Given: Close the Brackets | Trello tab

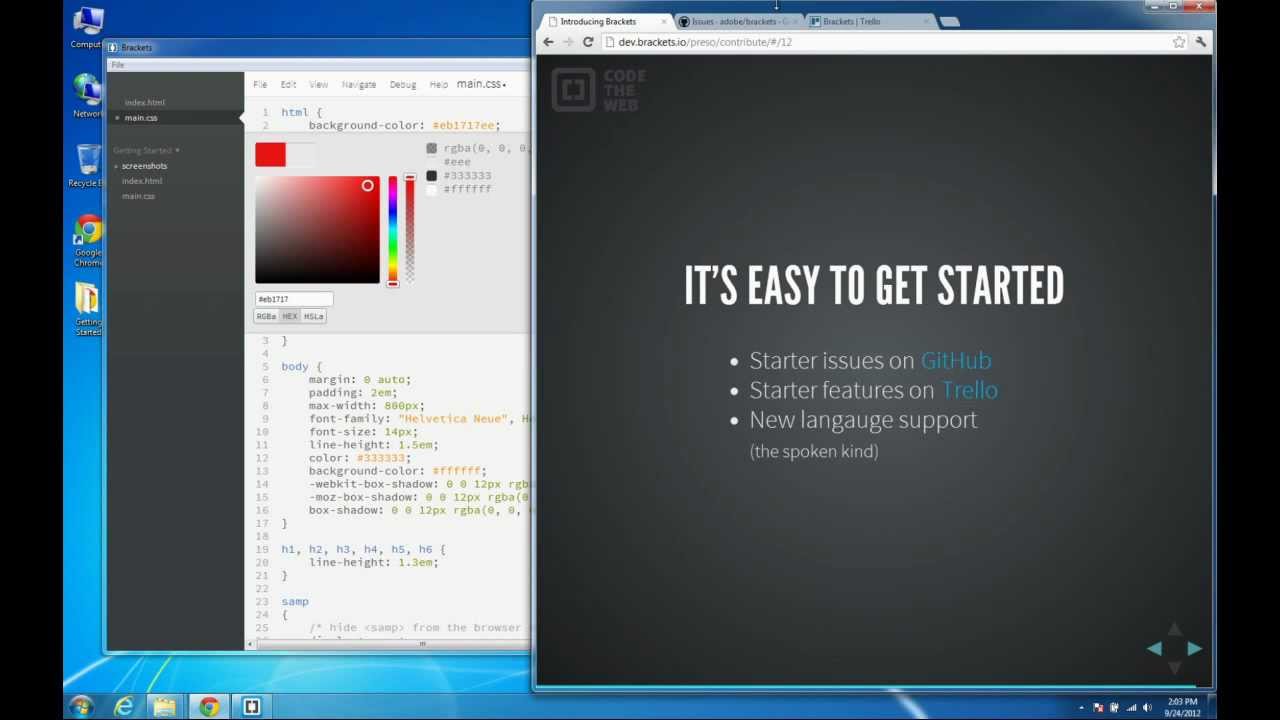Looking at the screenshot, I should [x=926, y=21].
